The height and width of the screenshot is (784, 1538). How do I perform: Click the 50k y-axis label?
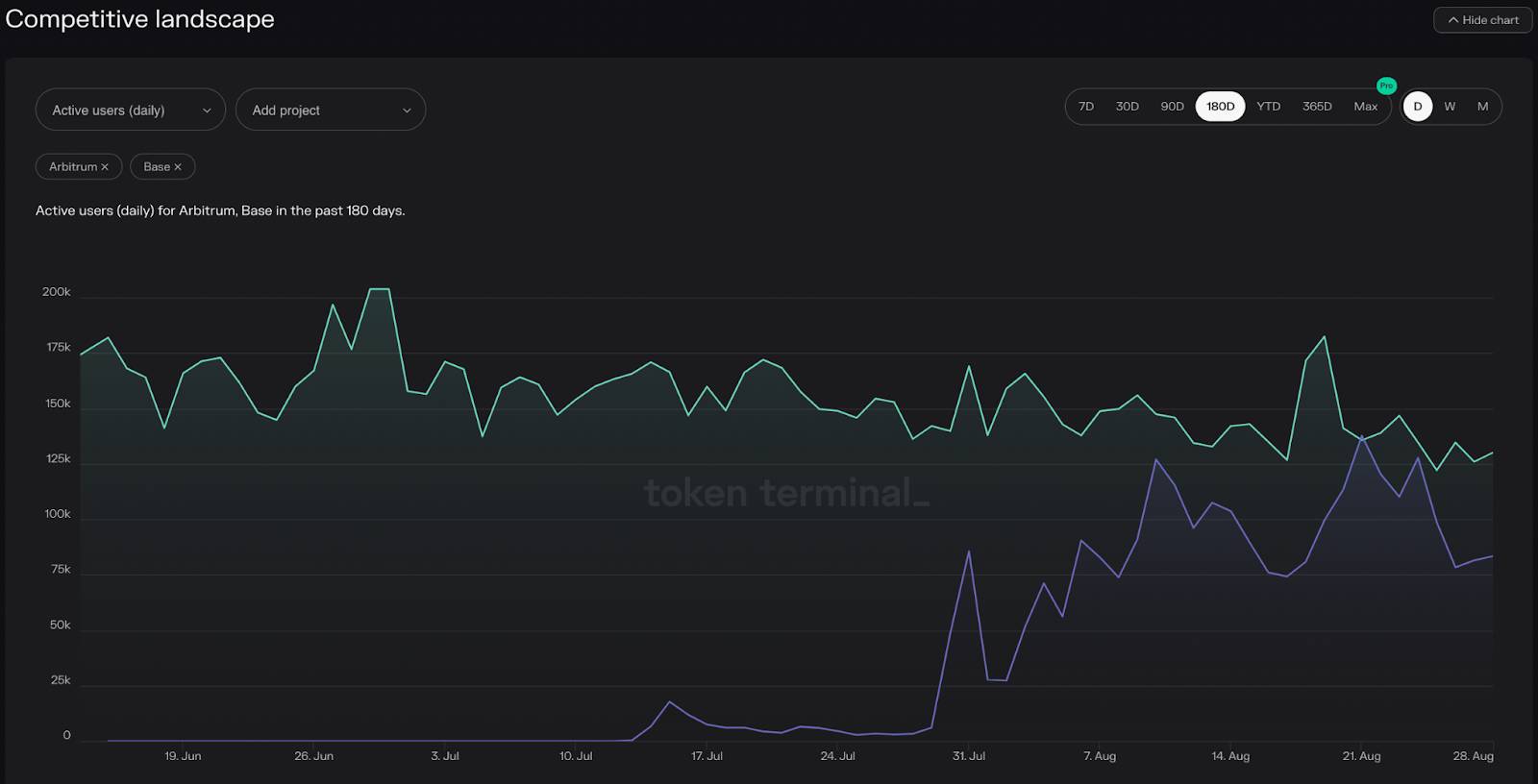click(x=61, y=625)
